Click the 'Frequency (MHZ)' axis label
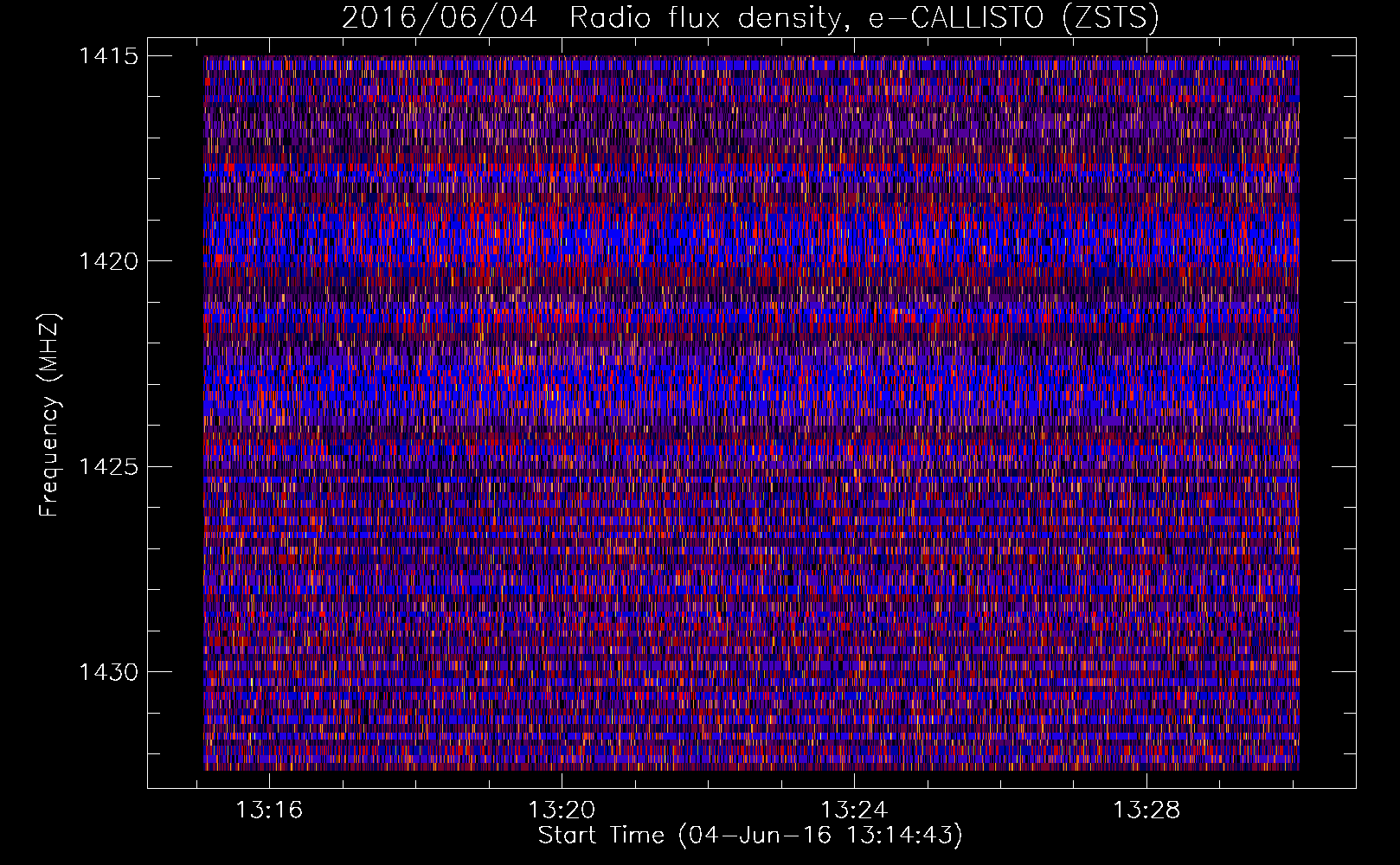 tap(50, 414)
